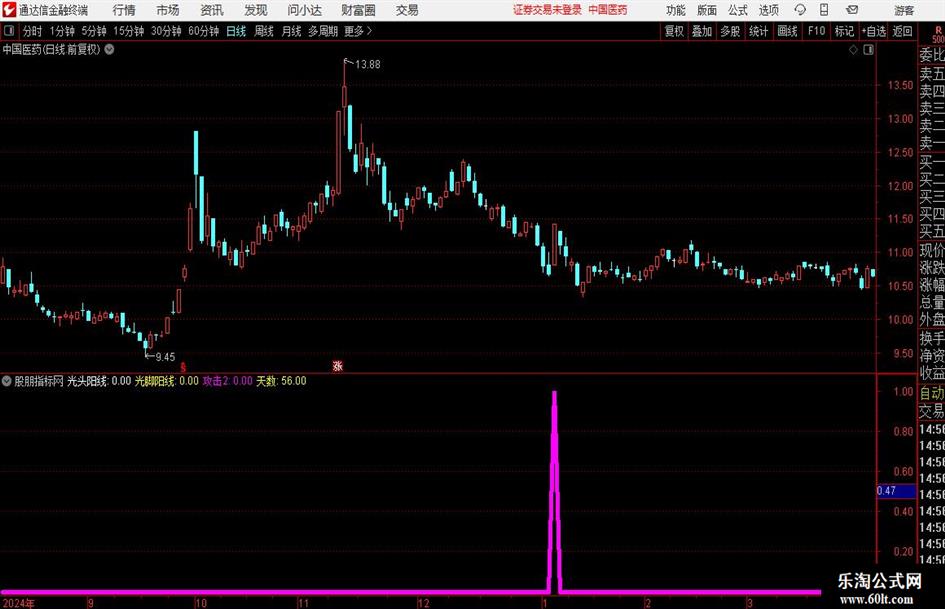The image size is (945, 609).
Task: Click the 13.88 high price marker
Action: (x=368, y=65)
